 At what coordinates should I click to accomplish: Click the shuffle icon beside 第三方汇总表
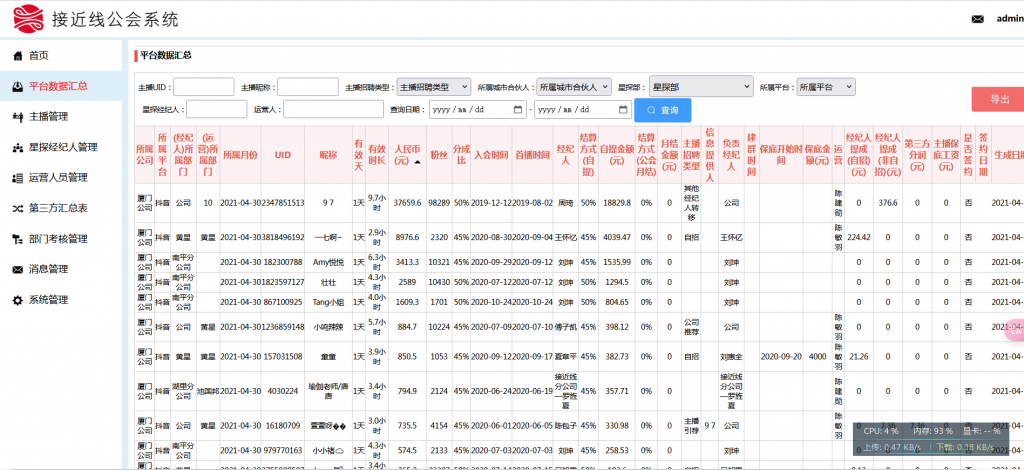[18, 208]
